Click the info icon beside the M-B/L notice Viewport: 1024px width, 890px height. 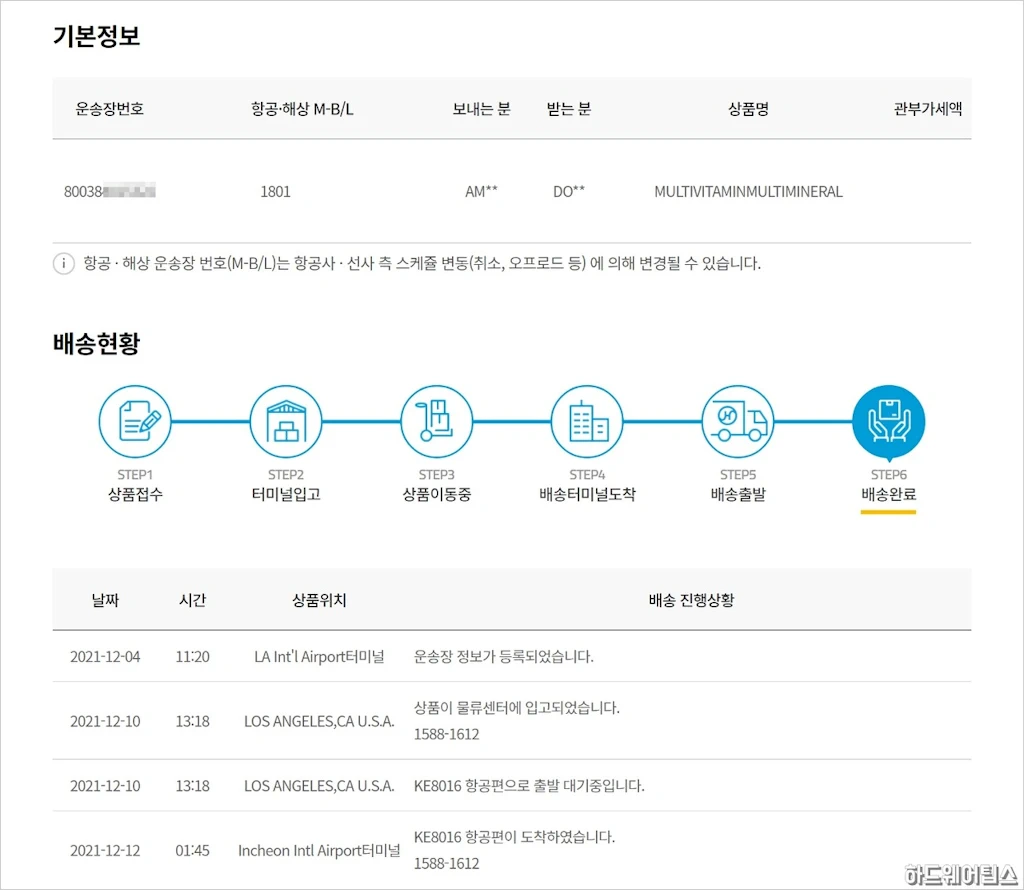coord(63,264)
